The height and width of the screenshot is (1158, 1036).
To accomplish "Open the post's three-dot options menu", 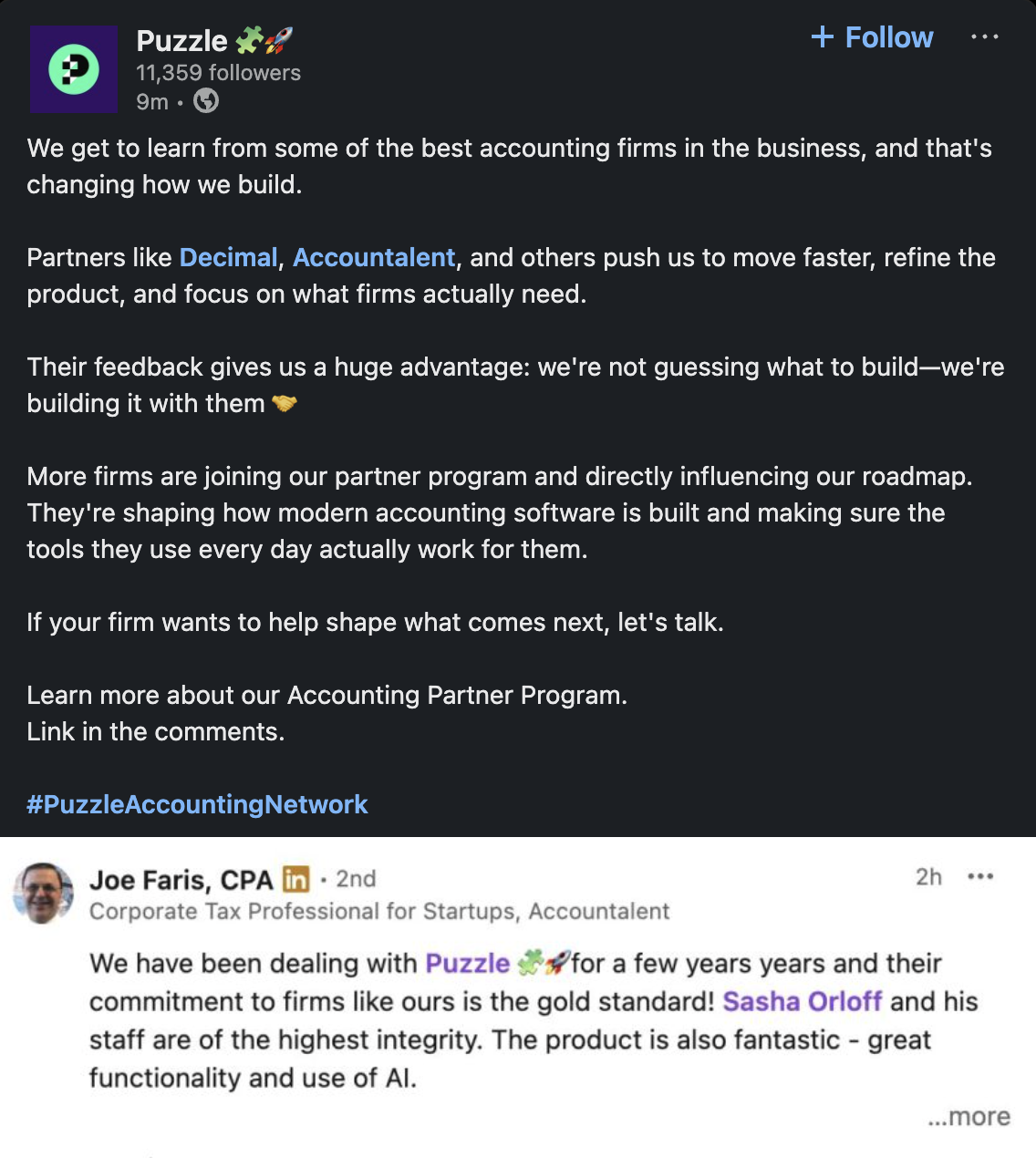I will pyautogui.click(x=984, y=37).
